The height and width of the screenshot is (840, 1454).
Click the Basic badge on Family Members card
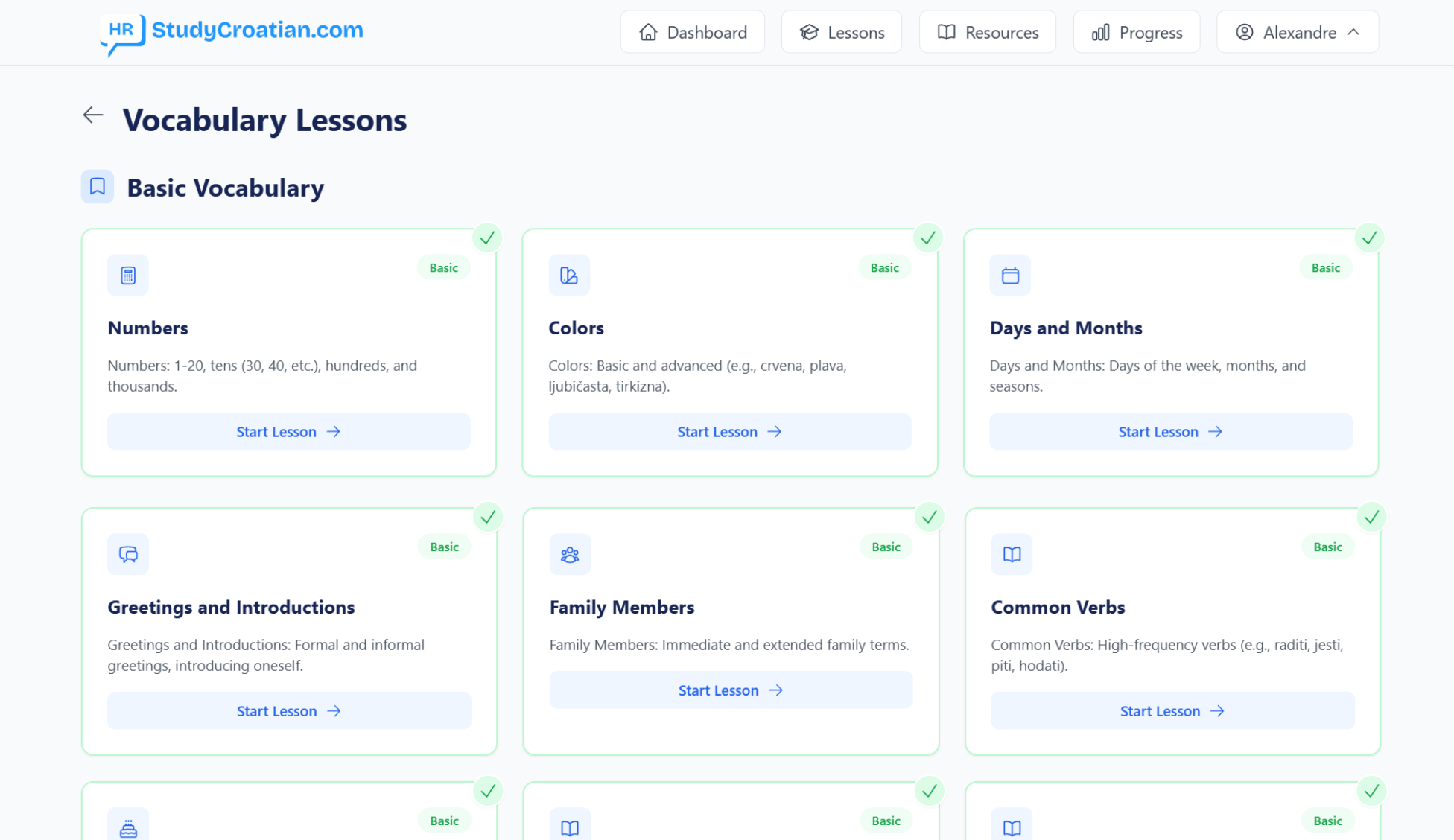(x=886, y=547)
